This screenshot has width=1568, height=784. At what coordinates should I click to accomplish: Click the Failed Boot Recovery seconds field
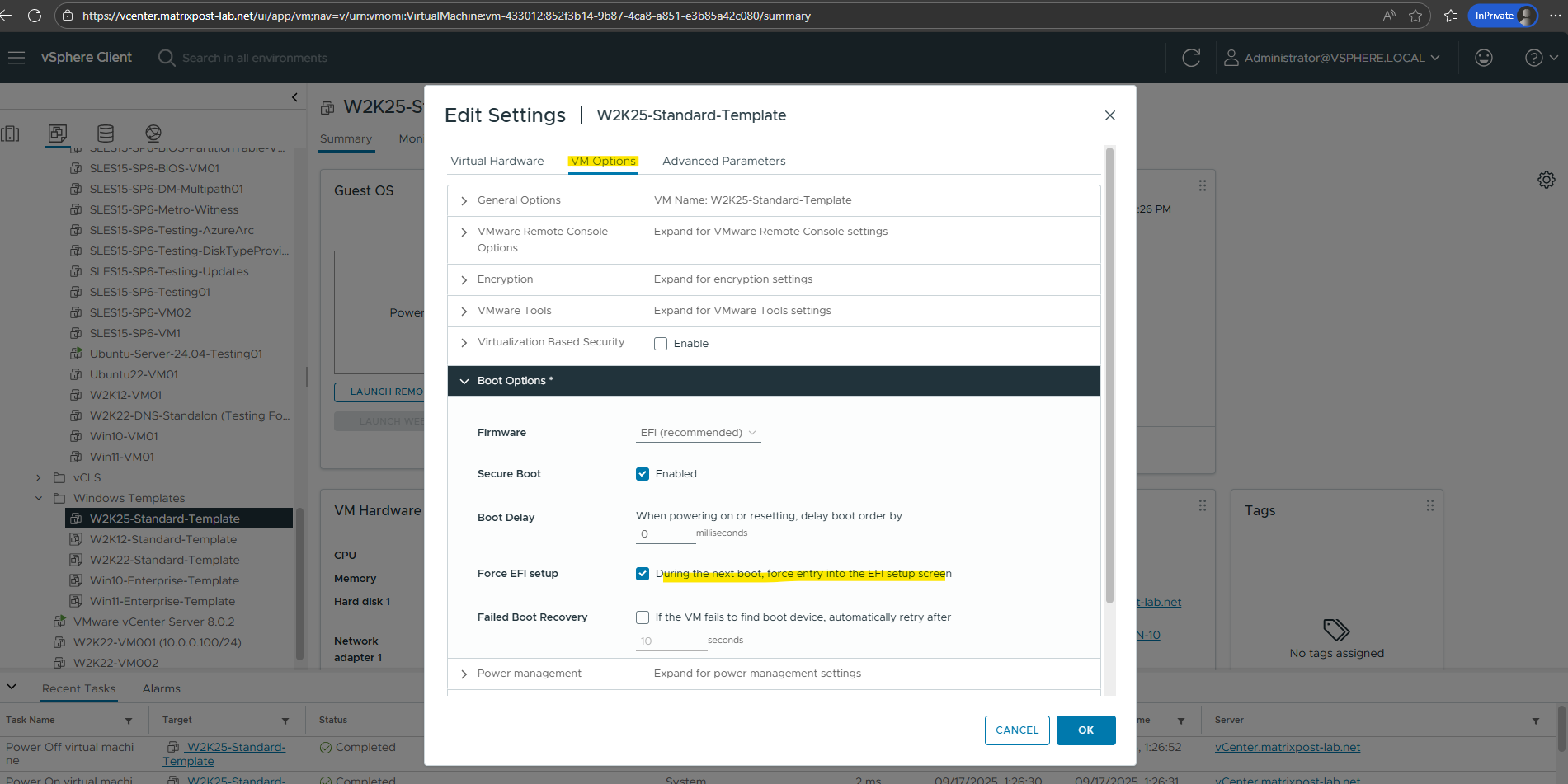[x=671, y=641]
